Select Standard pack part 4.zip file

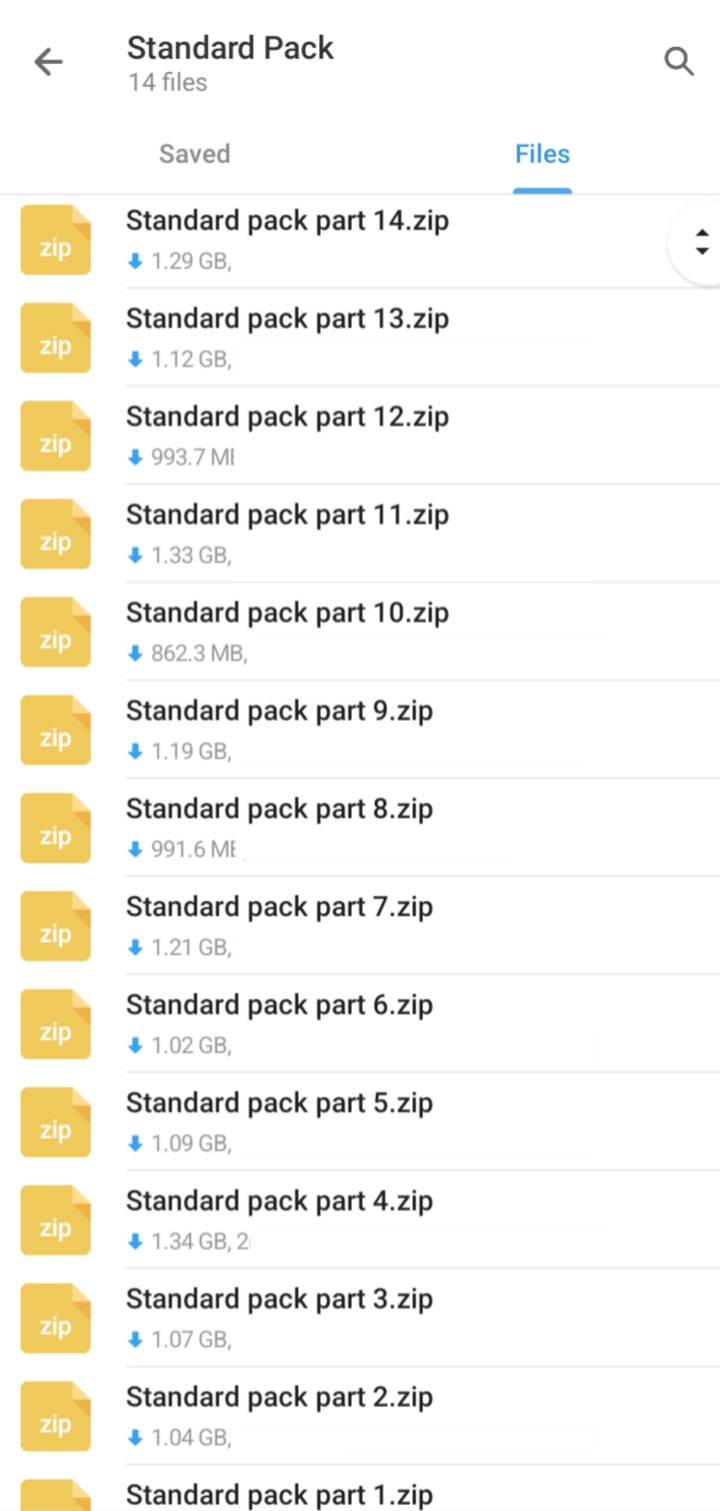click(279, 1201)
